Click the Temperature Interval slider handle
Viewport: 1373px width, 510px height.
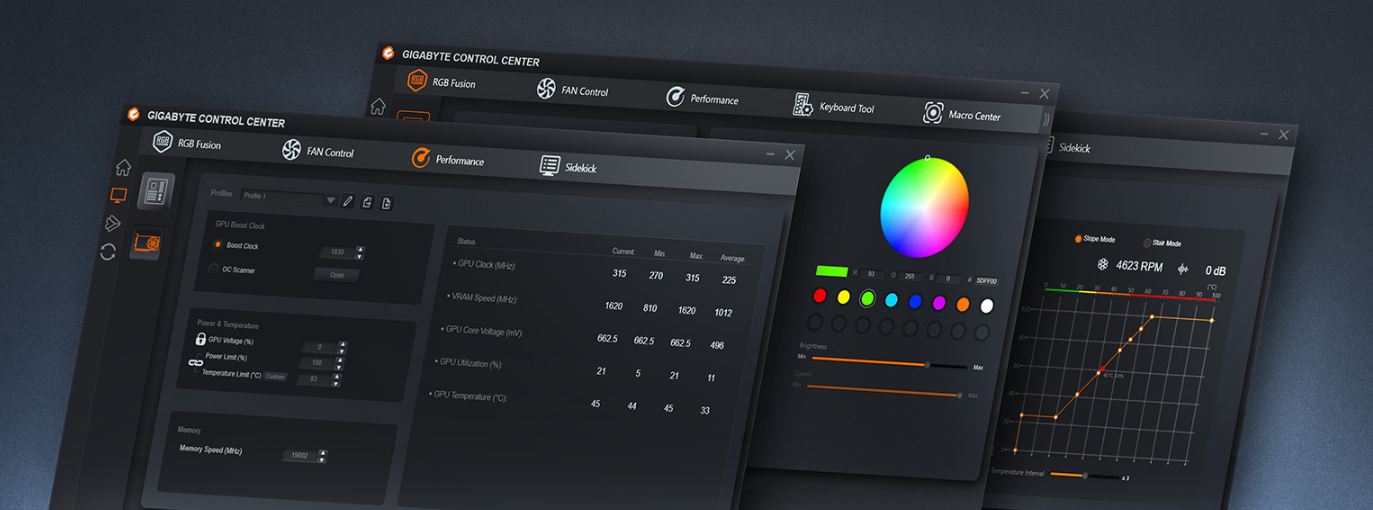coord(1085,475)
